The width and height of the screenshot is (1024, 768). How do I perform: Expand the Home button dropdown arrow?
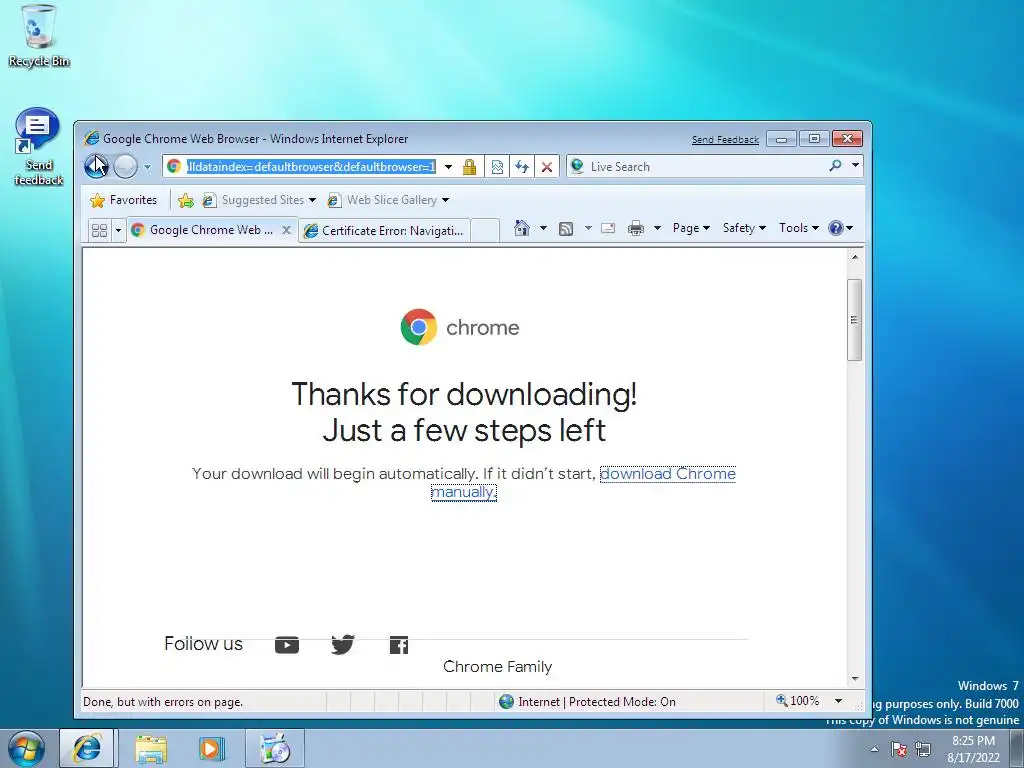pos(543,228)
